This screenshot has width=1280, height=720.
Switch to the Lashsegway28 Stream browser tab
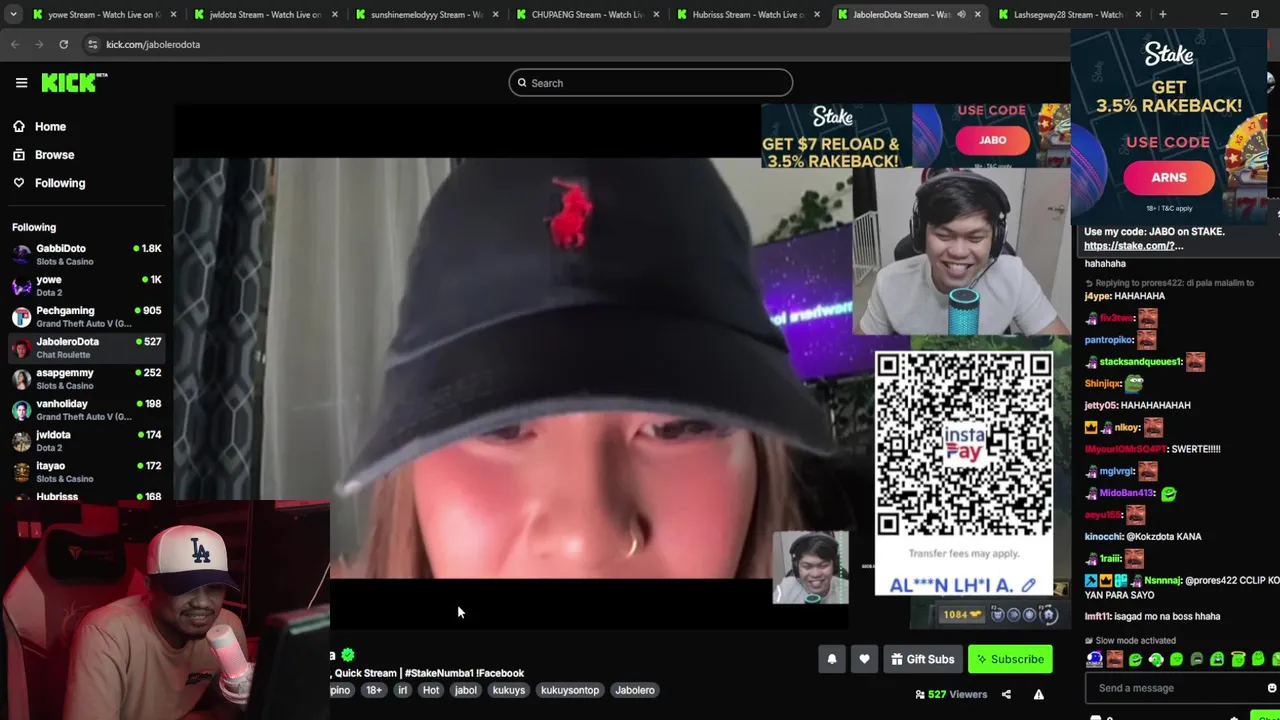coord(1068,15)
